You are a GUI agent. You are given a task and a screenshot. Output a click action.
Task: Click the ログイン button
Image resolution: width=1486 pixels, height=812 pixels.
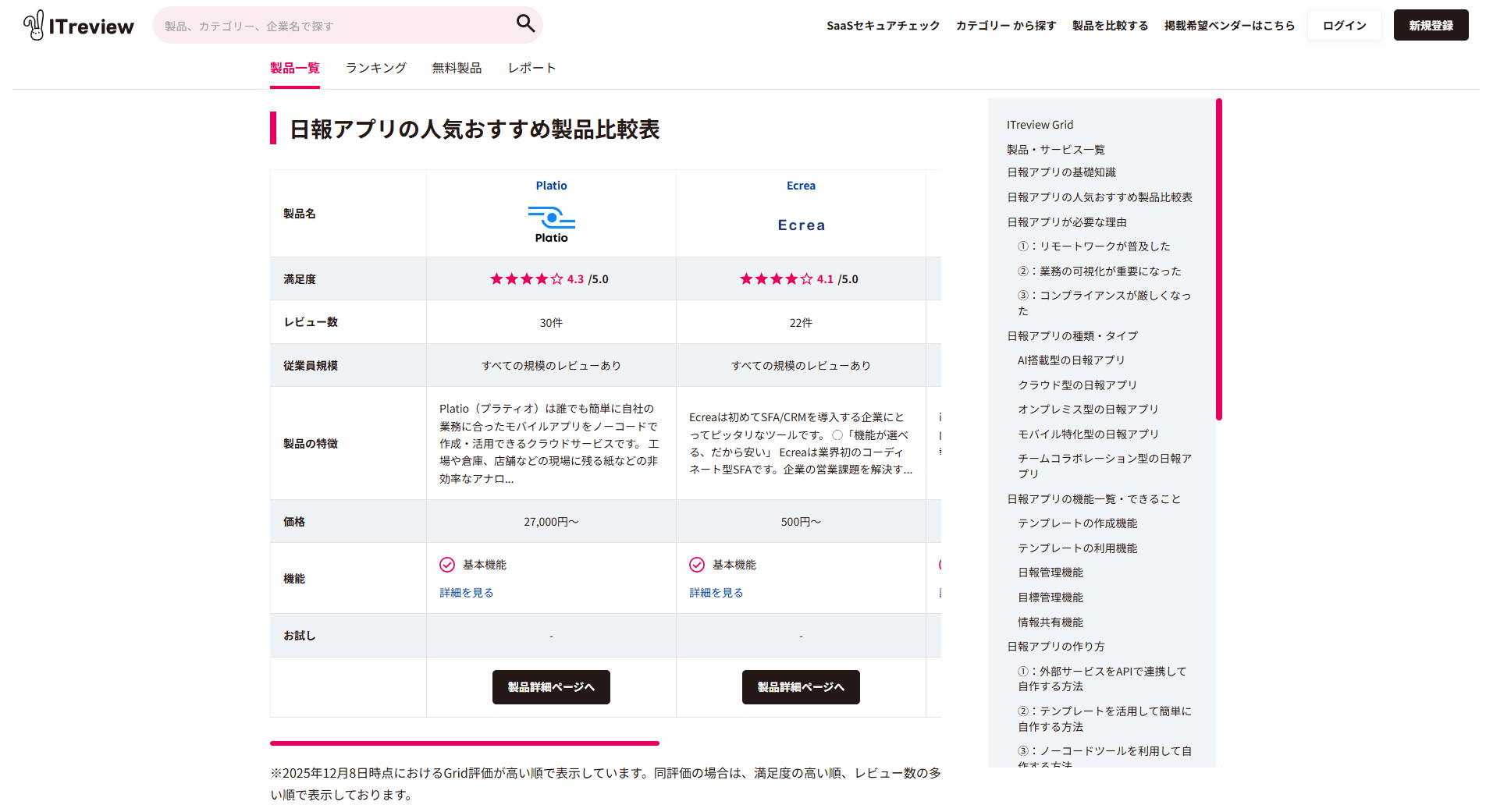pos(1344,26)
